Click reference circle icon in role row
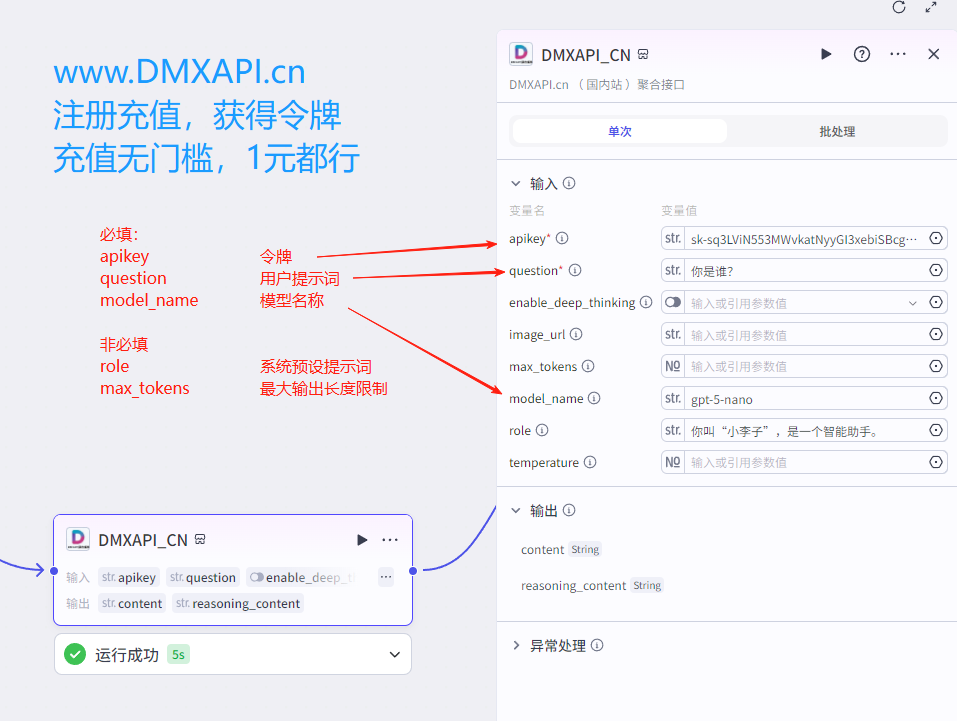957x721 pixels. pos(936,430)
